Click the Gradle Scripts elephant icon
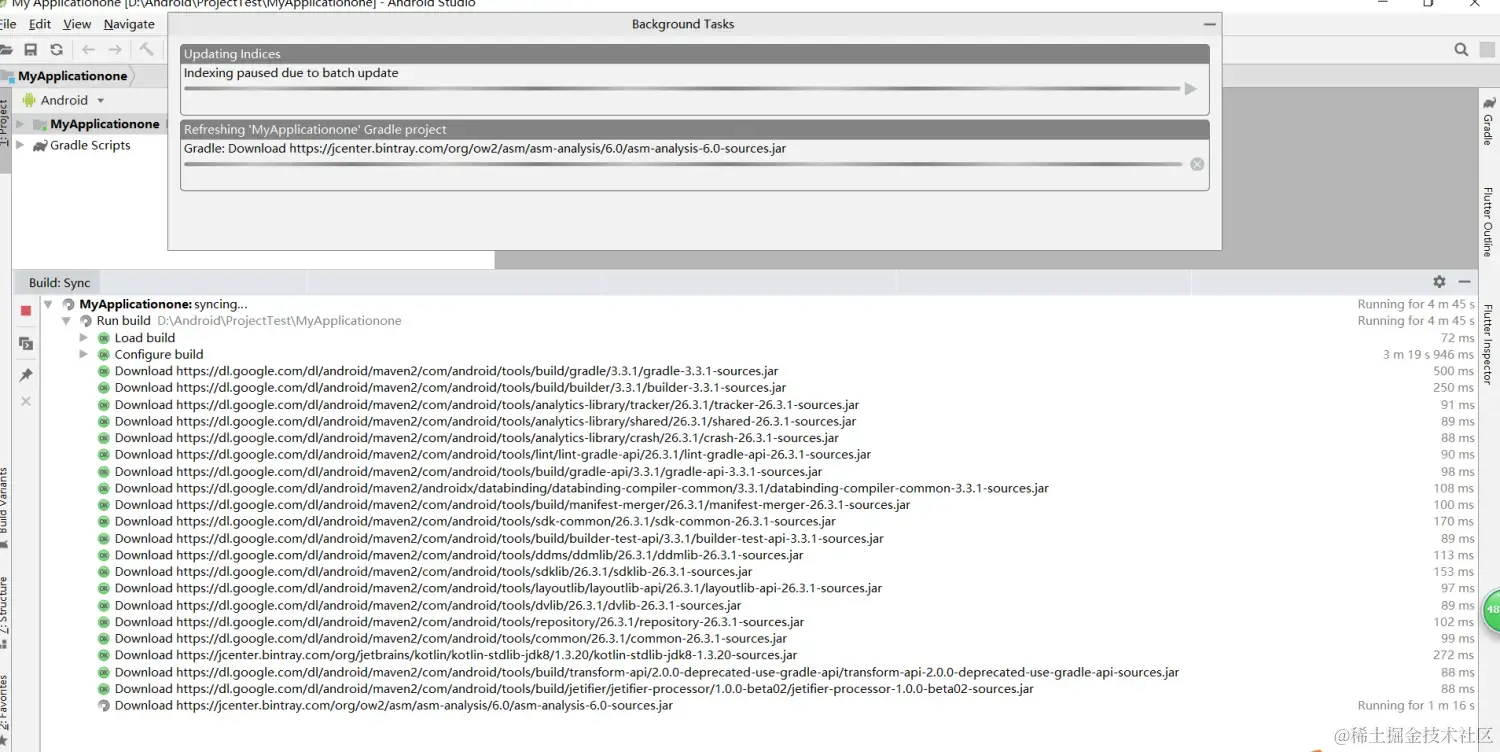 click(x=40, y=145)
